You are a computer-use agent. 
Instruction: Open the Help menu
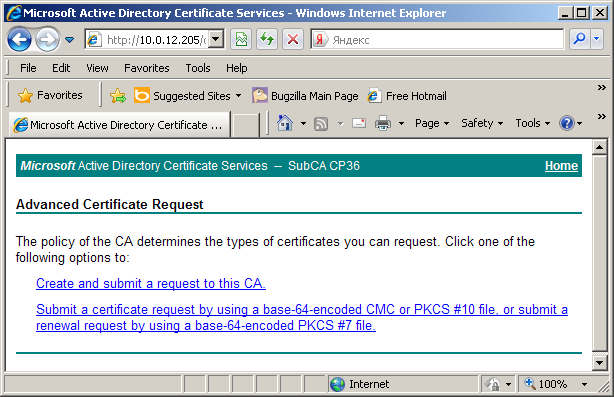237,68
